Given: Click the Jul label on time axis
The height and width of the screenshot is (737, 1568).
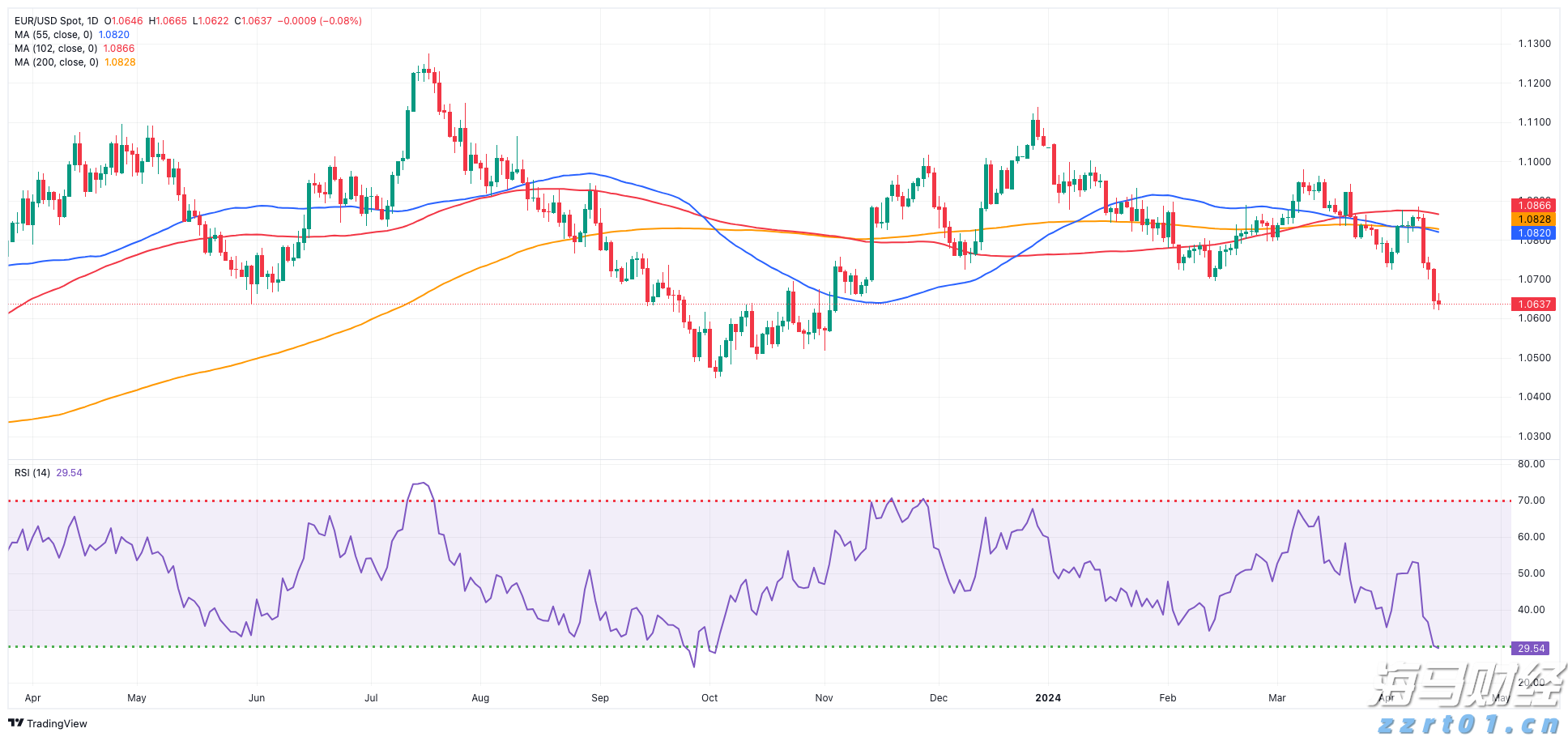Looking at the screenshot, I should pyautogui.click(x=371, y=698).
